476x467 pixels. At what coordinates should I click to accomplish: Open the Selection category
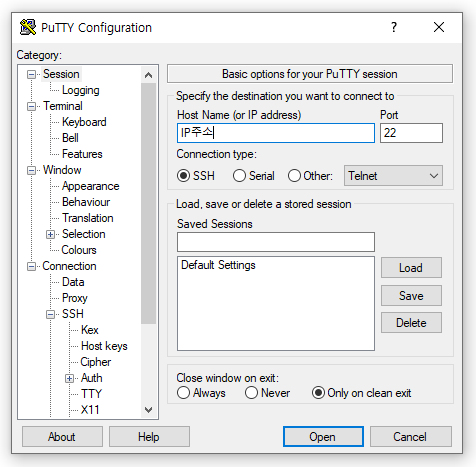[x=84, y=234]
